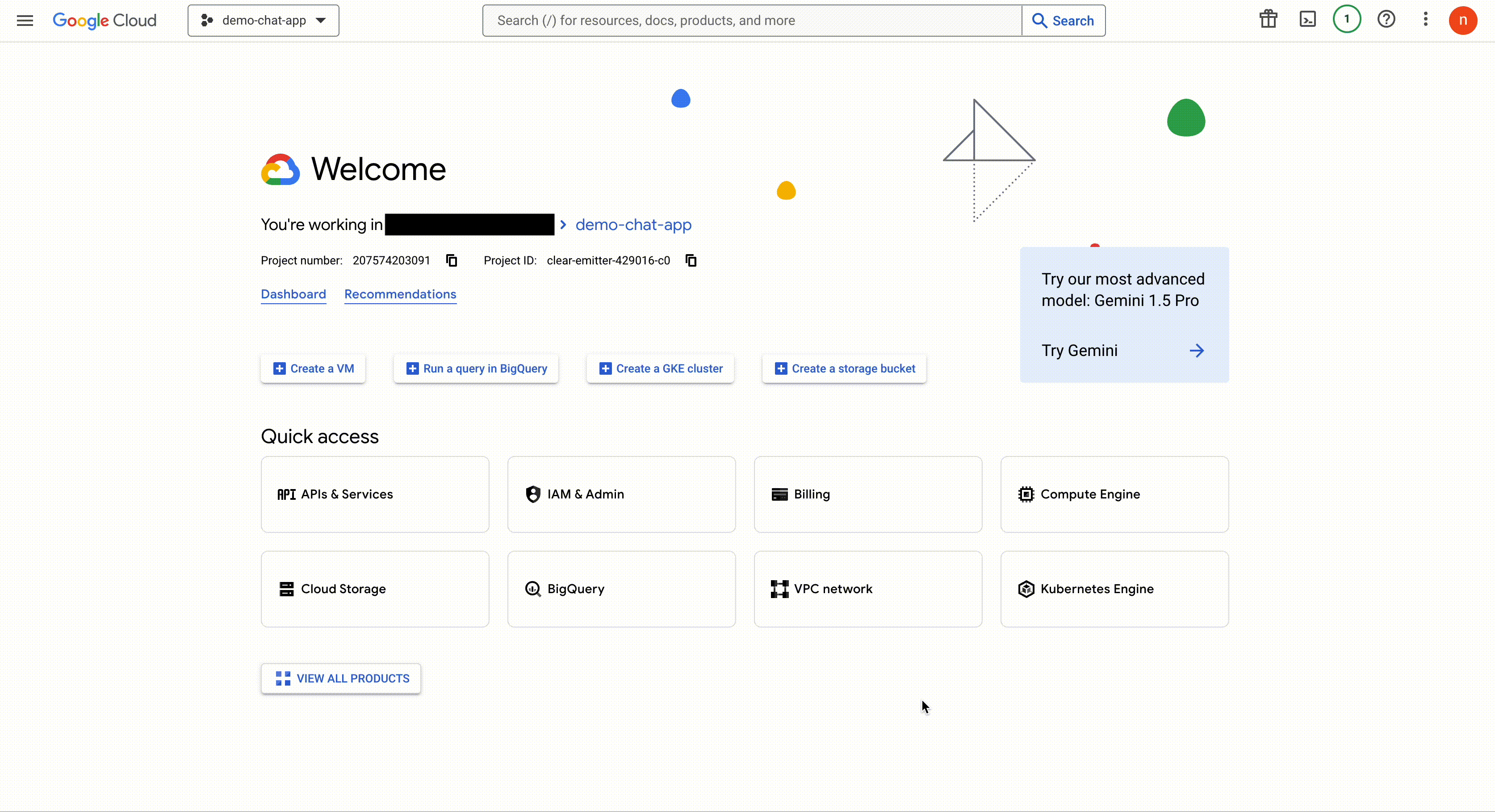Switch to the Dashboard tab

point(293,294)
